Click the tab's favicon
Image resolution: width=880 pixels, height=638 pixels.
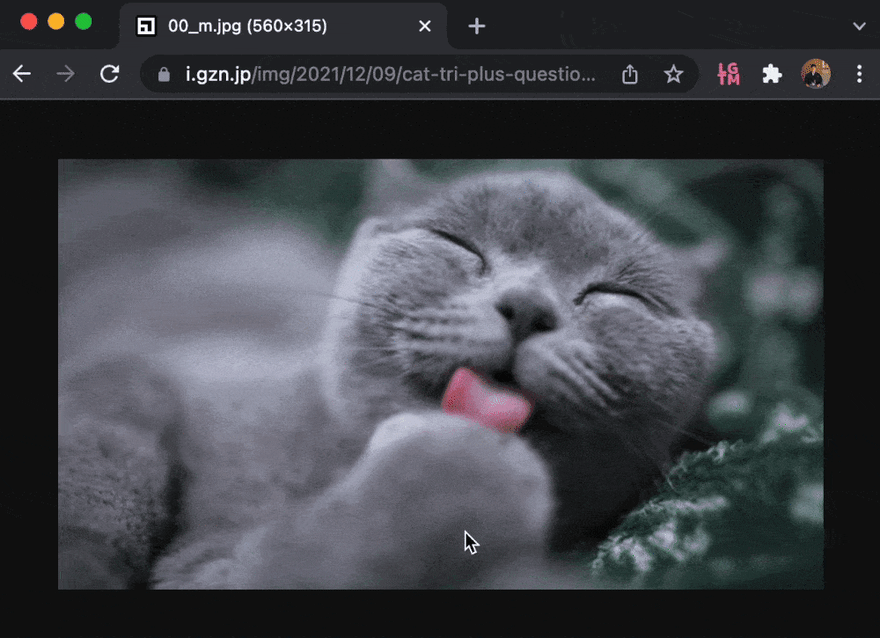(146, 26)
